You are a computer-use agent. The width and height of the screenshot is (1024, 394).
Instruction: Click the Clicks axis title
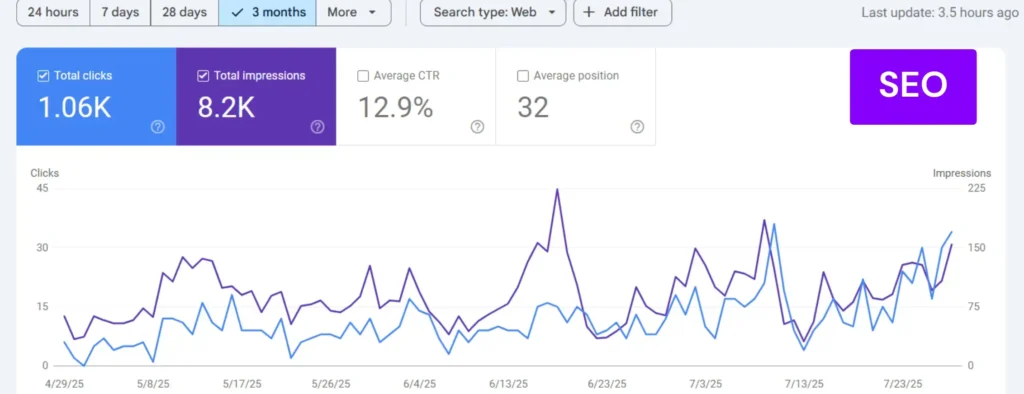click(44, 173)
